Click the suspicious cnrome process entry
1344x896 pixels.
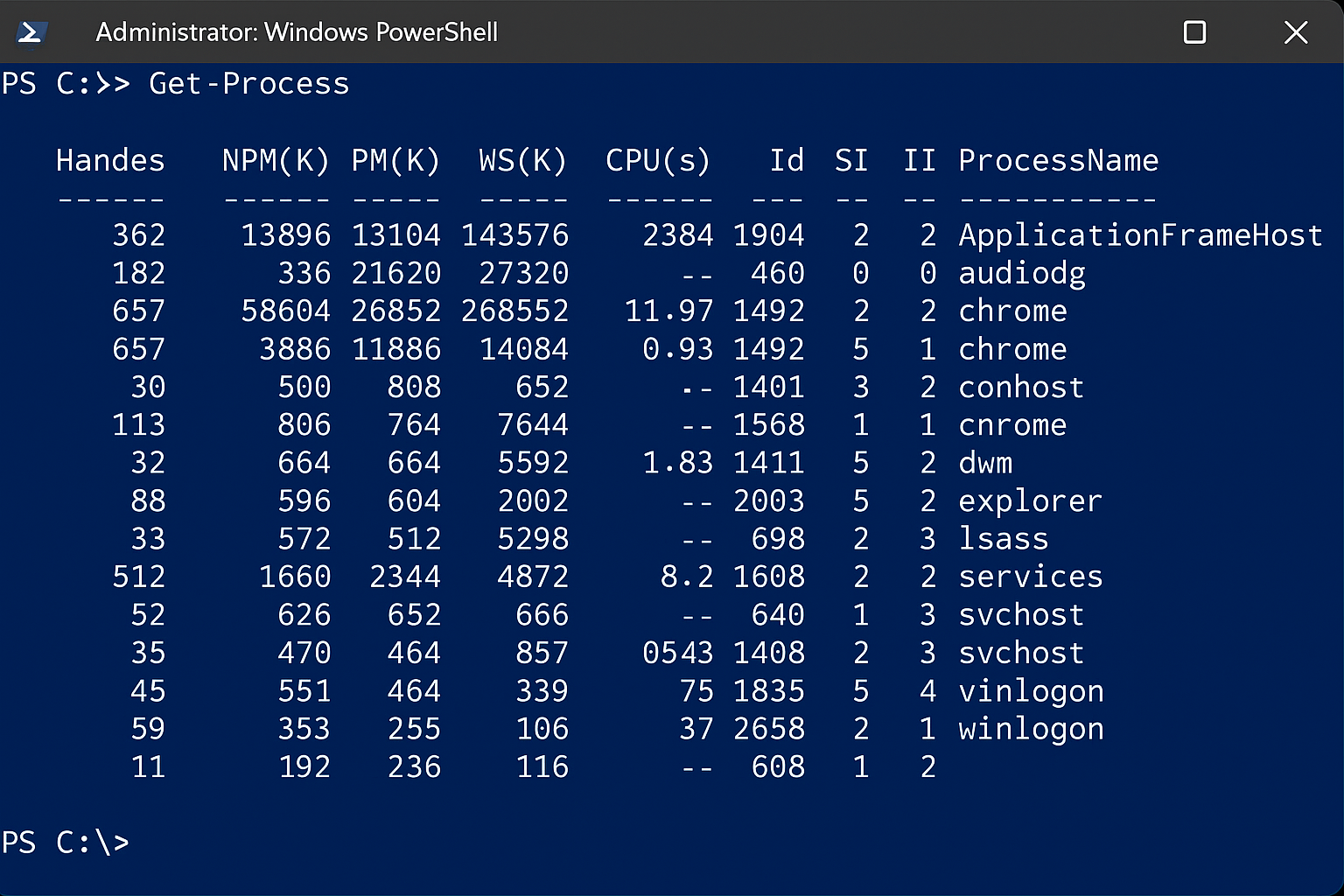(x=1012, y=424)
